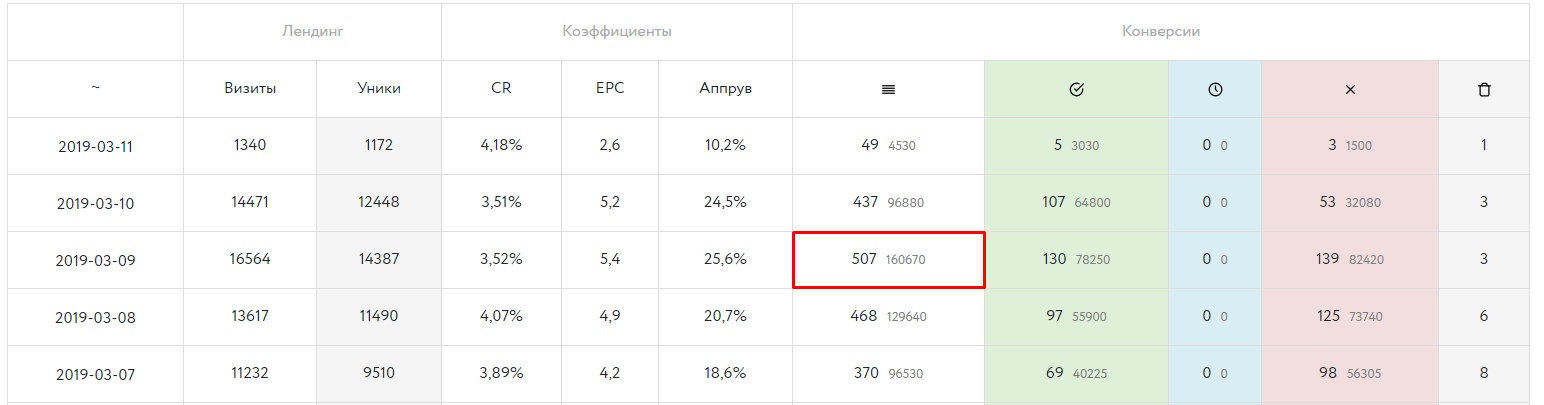Select the Коэффициенты group header

point(617,31)
